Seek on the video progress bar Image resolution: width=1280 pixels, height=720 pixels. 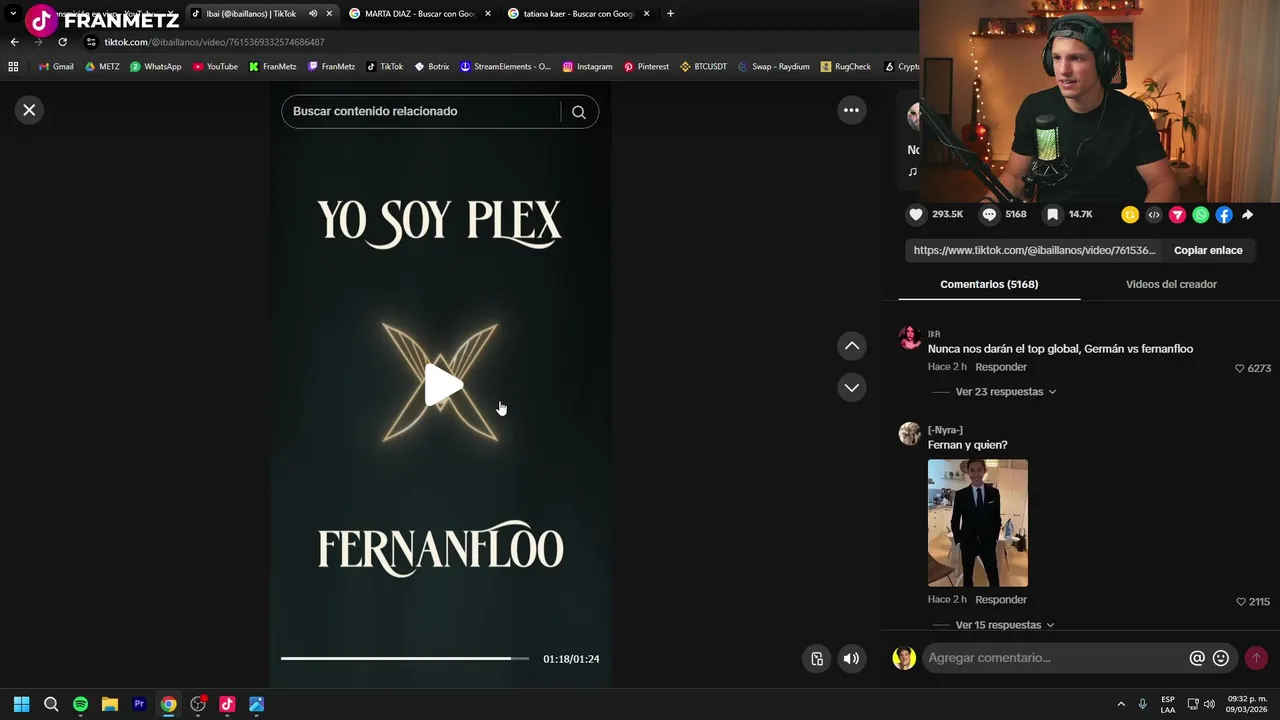[x=405, y=658]
